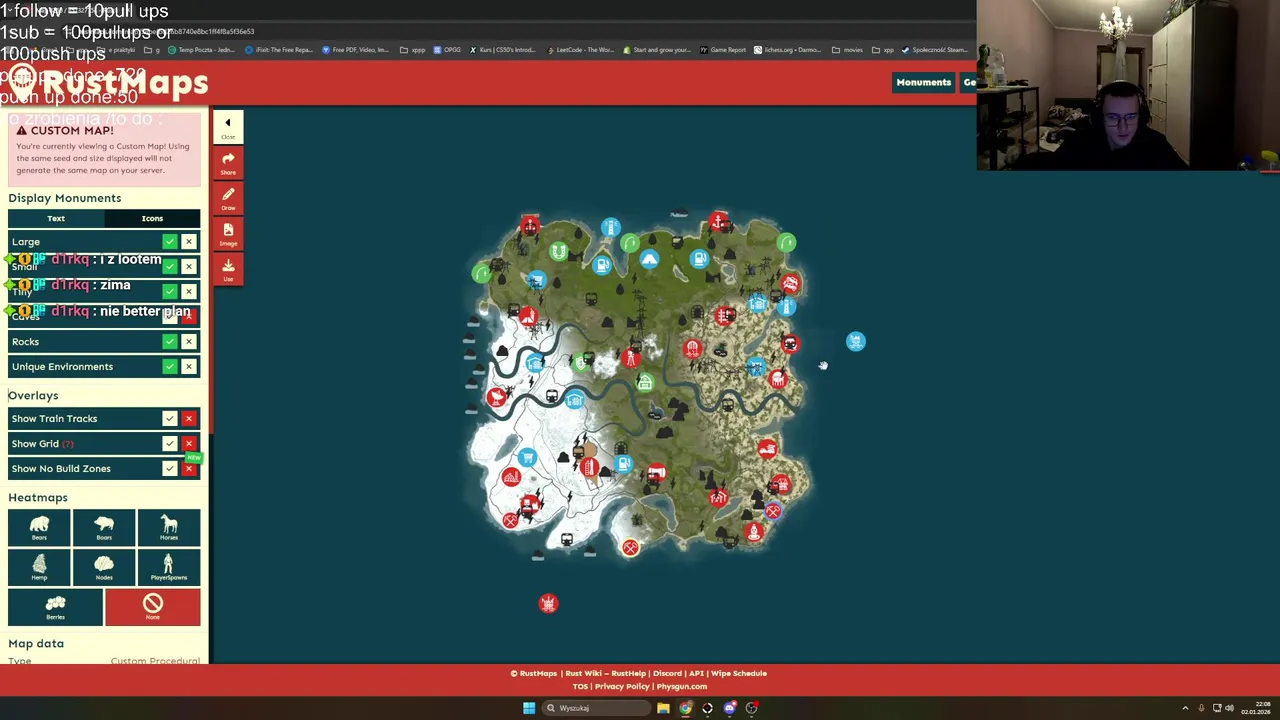Click the red oil rig icon south of the island

548,603
